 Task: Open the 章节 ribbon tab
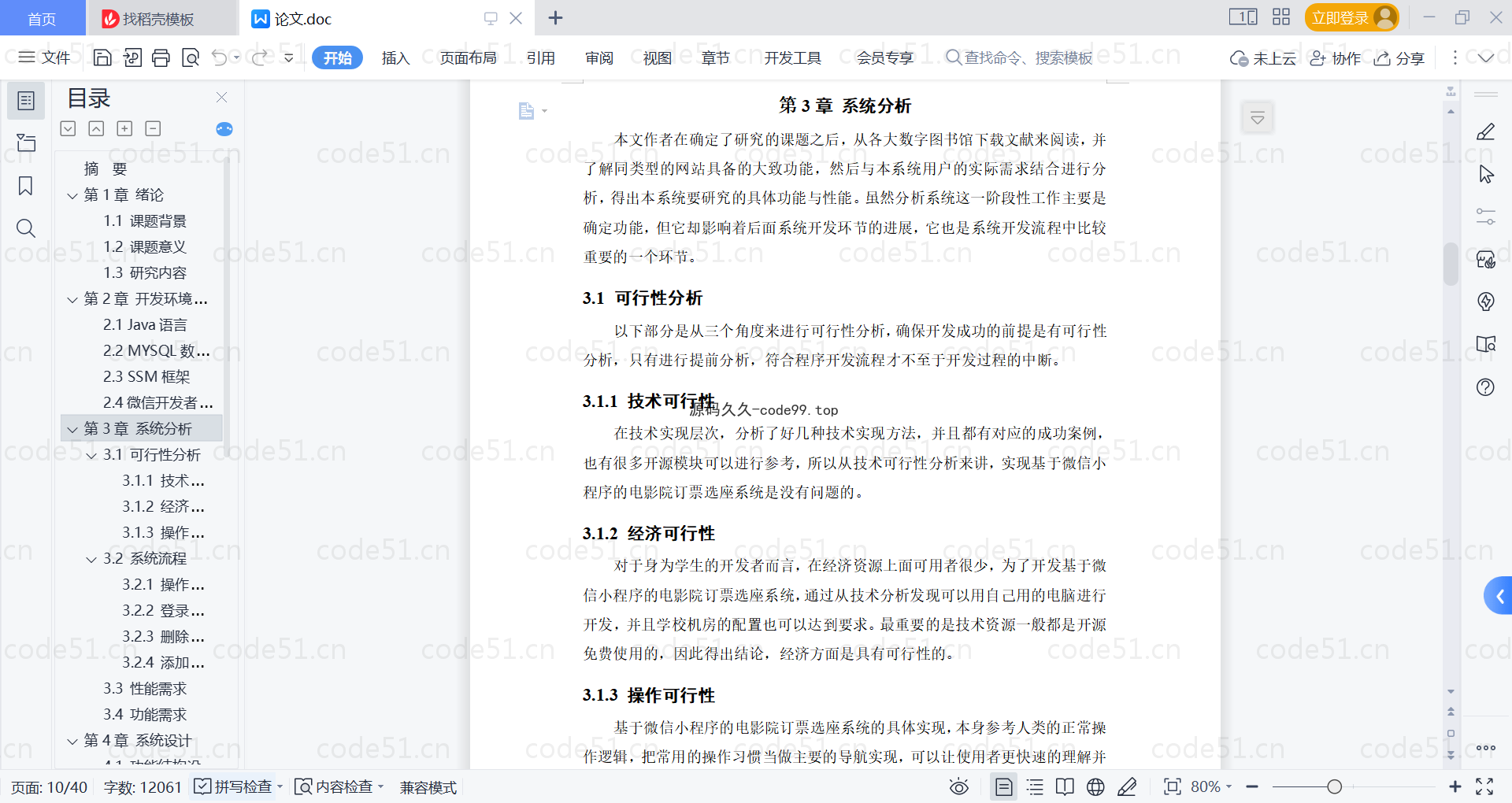(x=716, y=57)
